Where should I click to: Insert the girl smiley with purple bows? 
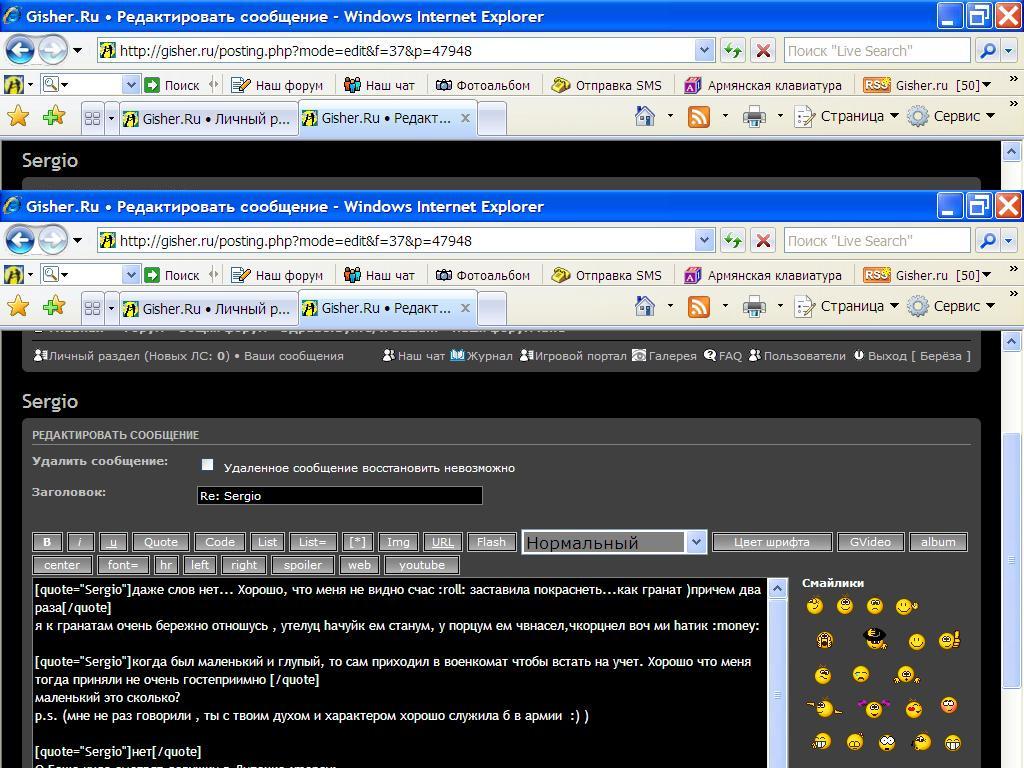point(873,708)
